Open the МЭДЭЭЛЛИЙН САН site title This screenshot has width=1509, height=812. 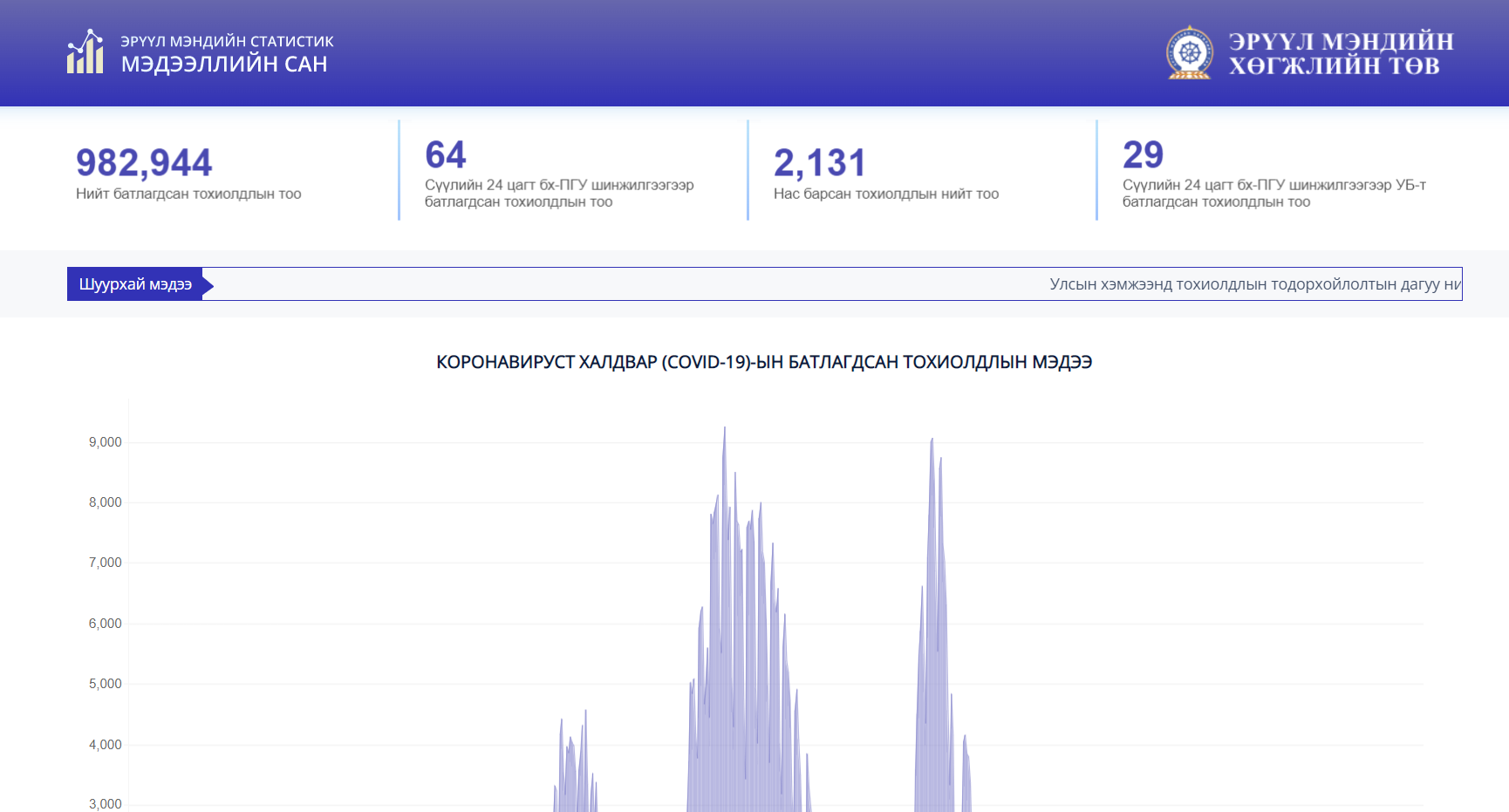224,65
